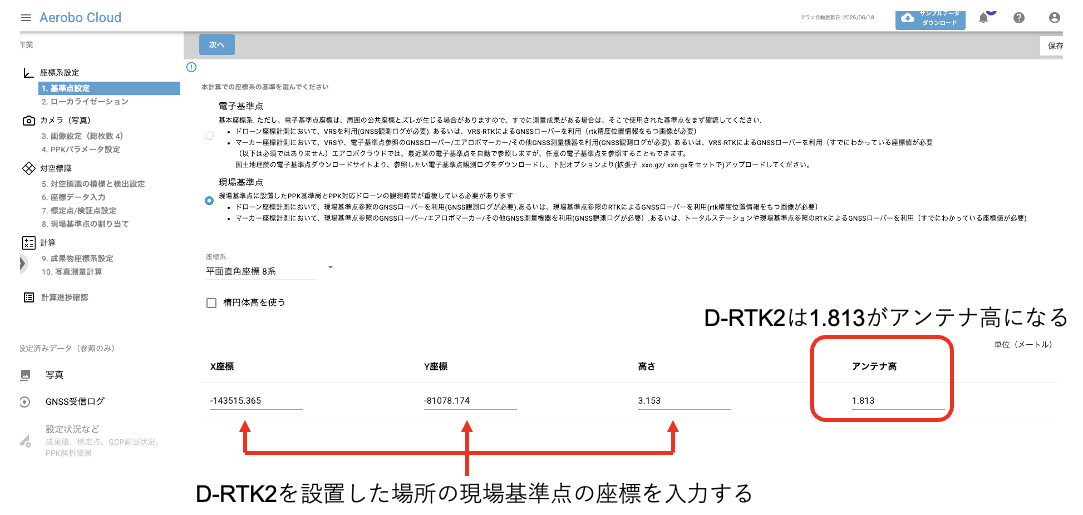Click the diamond marker icon for 対空標識

[28, 168]
